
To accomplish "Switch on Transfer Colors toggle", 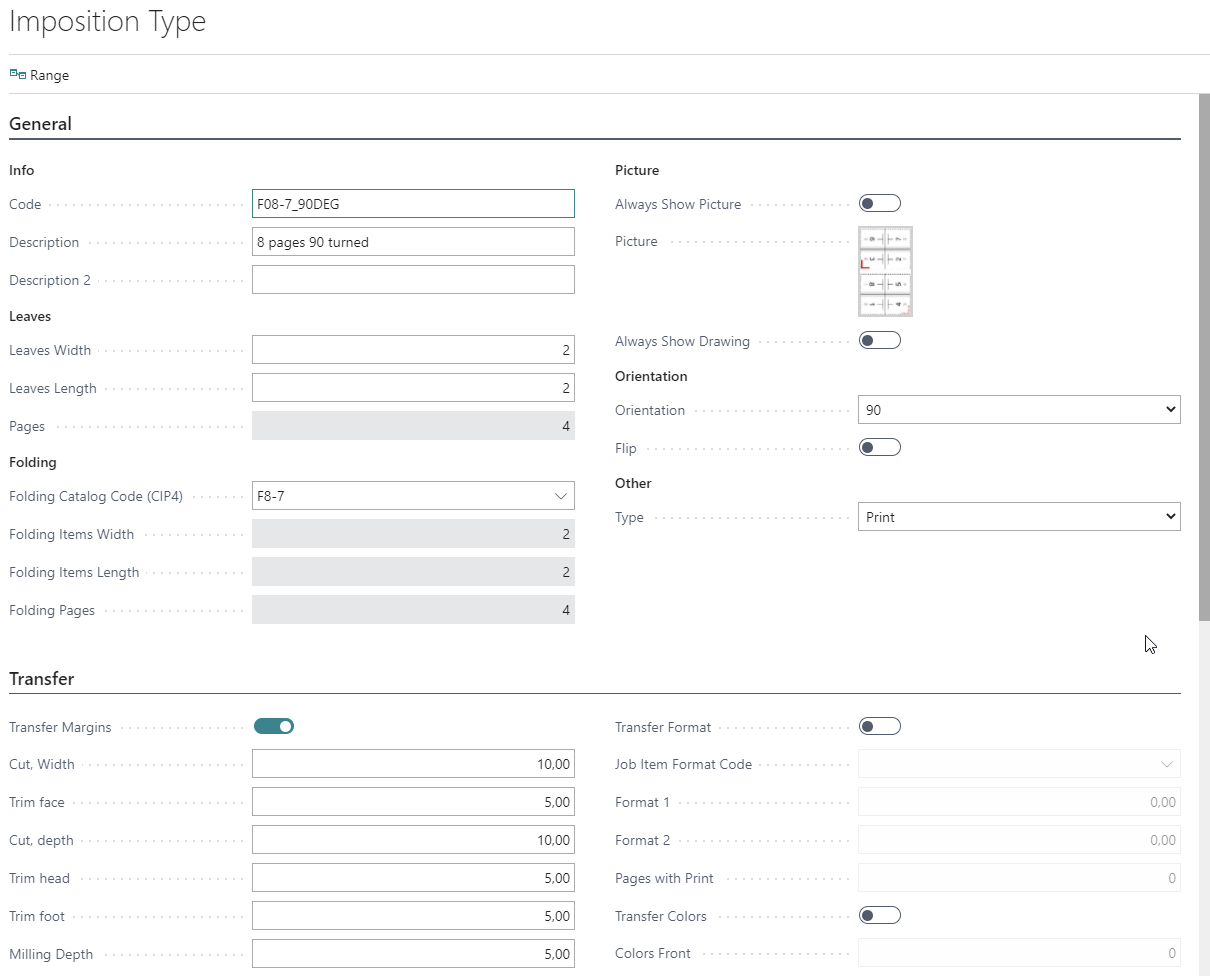I will pos(879,915).
